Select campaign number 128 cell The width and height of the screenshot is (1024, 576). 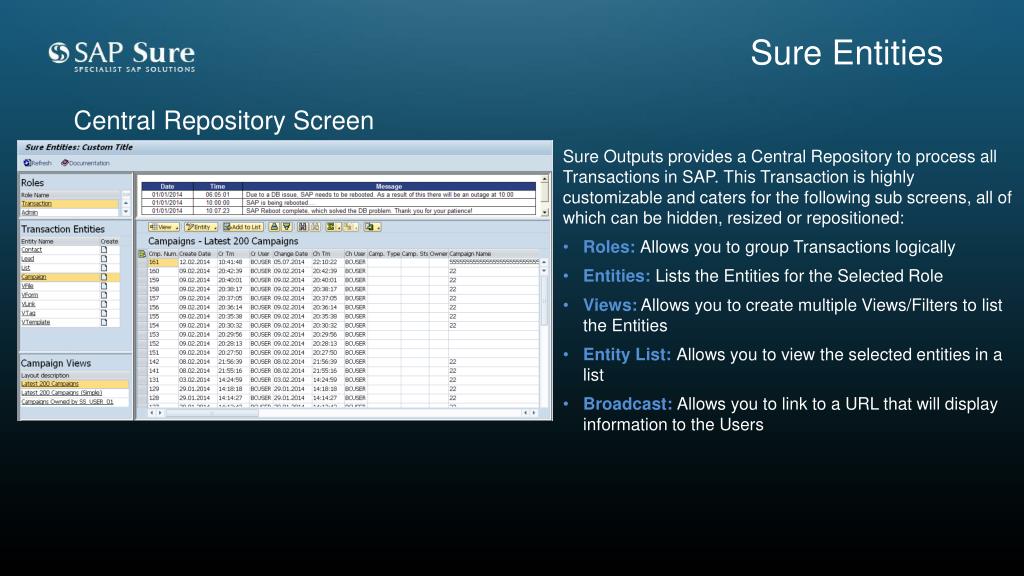[x=162, y=398]
